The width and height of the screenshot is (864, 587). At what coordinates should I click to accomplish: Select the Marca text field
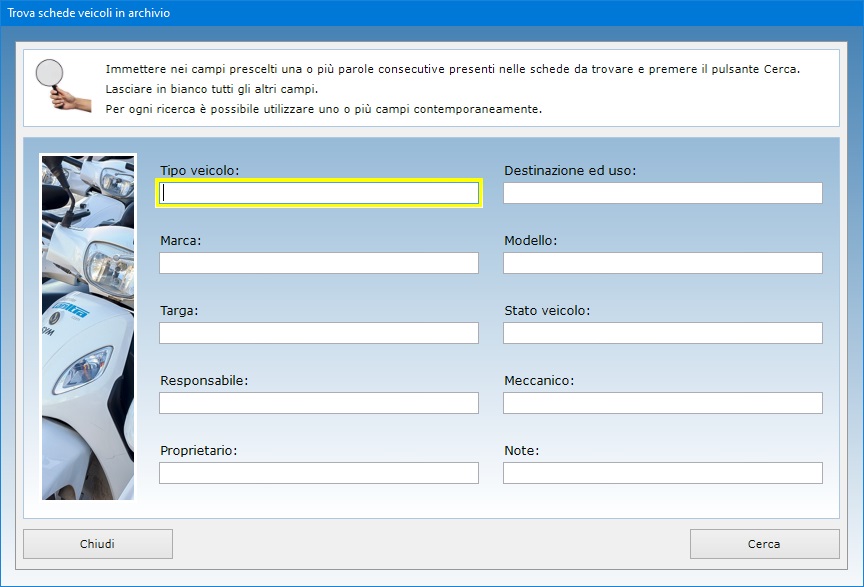[x=319, y=263]
